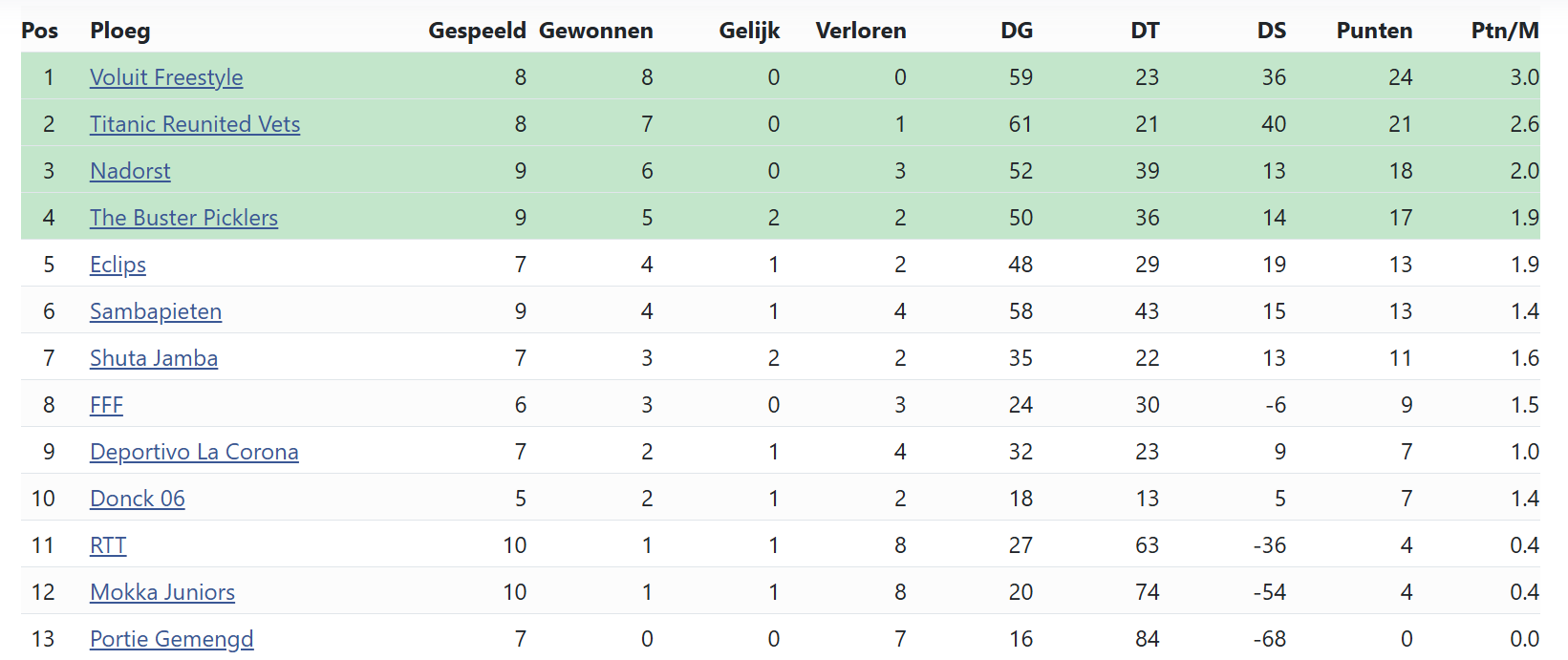Click the Gespeeld column header
The height and width of the screenshot is (660, 1568).
pos(477,31)
